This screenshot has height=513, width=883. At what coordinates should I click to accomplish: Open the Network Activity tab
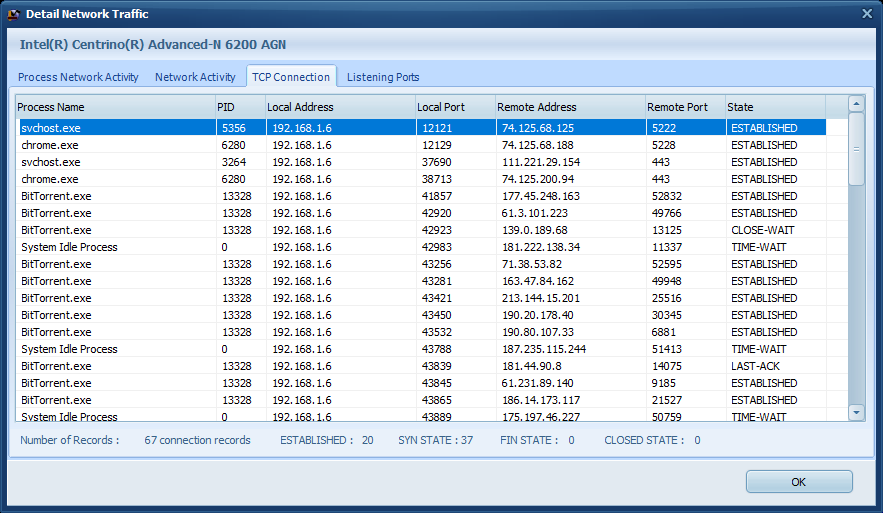(195, 77)
